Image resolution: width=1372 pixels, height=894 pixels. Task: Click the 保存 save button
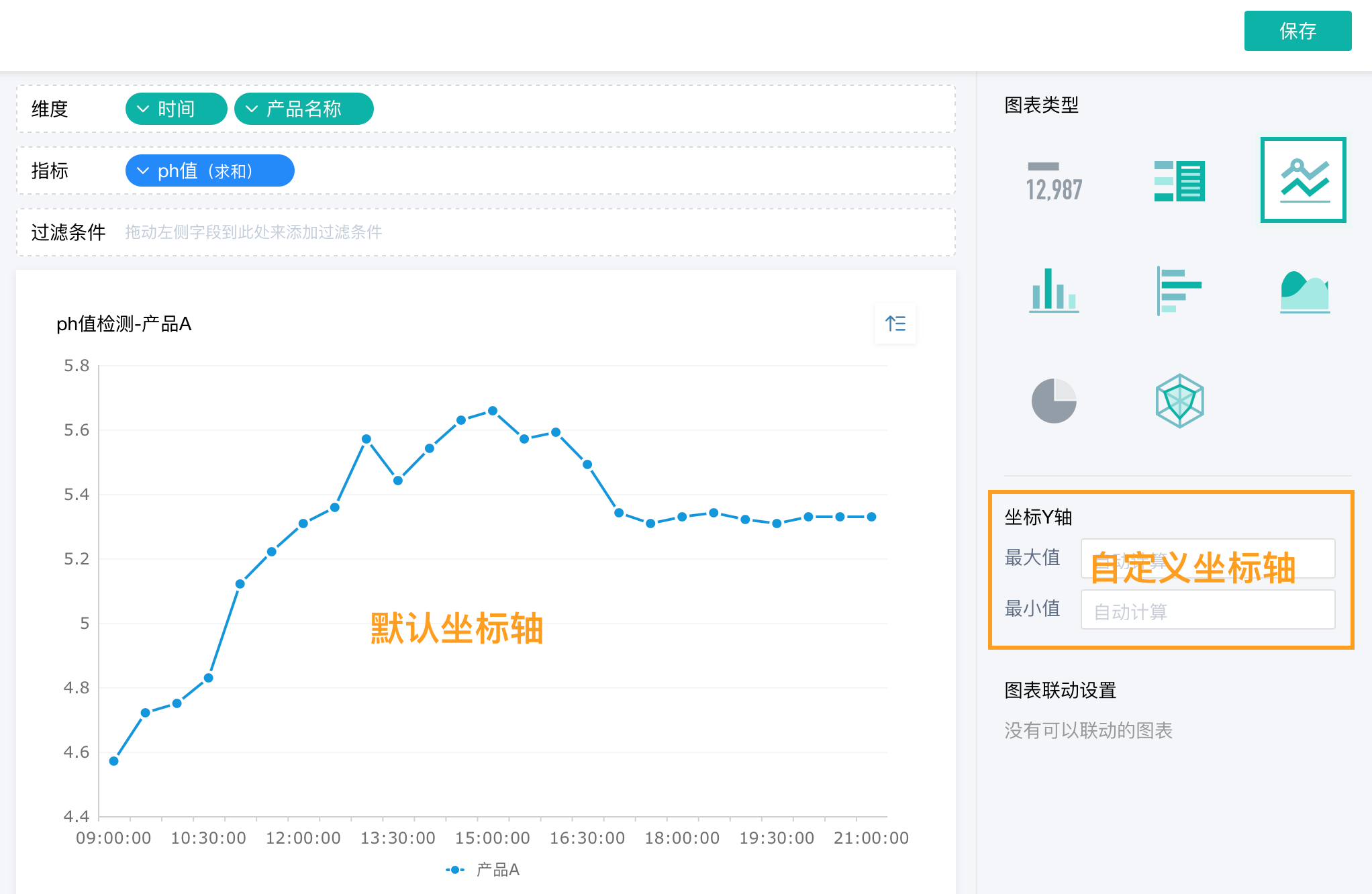point(1297,31)
